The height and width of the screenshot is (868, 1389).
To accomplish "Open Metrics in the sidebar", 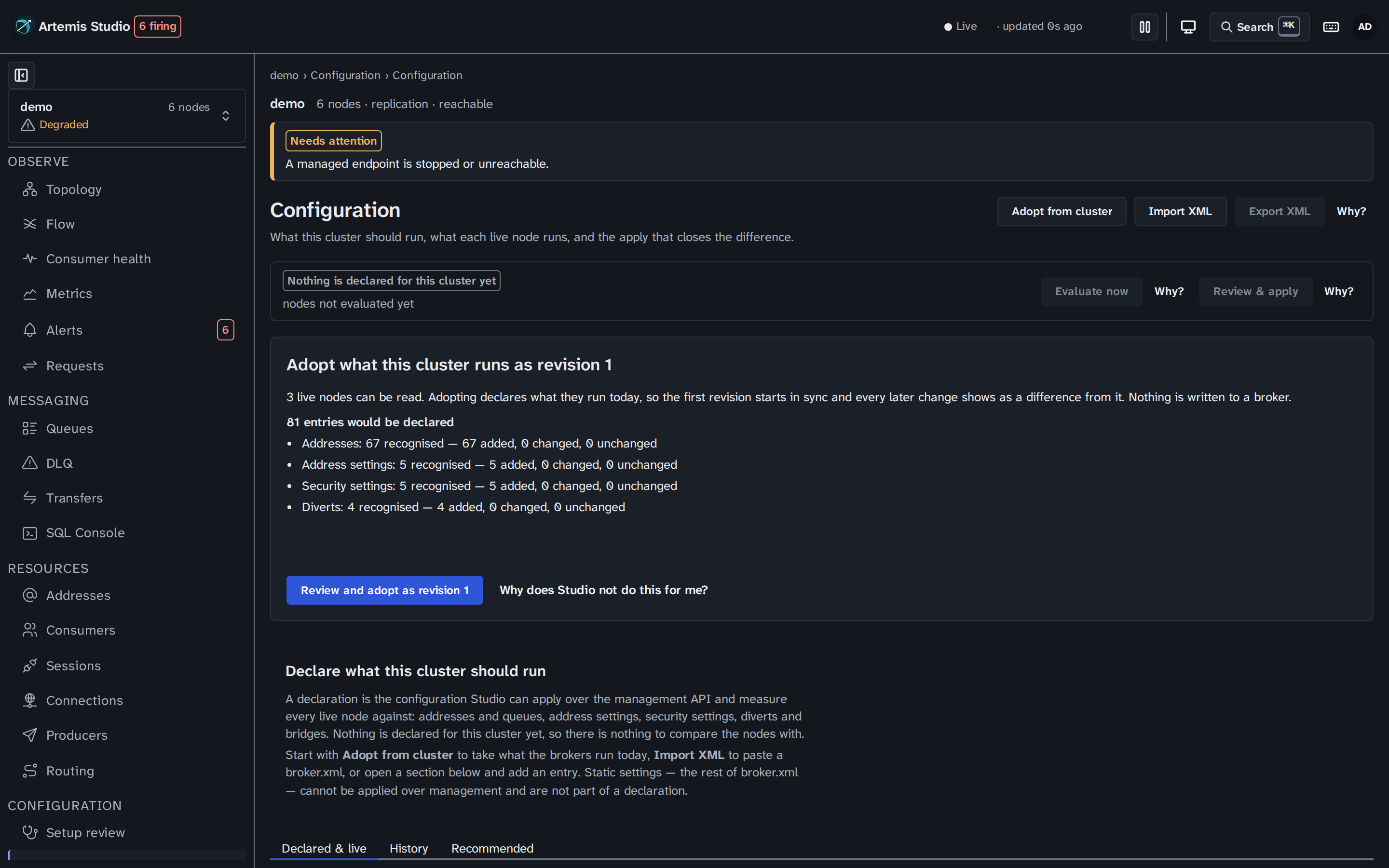I will (126, 293).
